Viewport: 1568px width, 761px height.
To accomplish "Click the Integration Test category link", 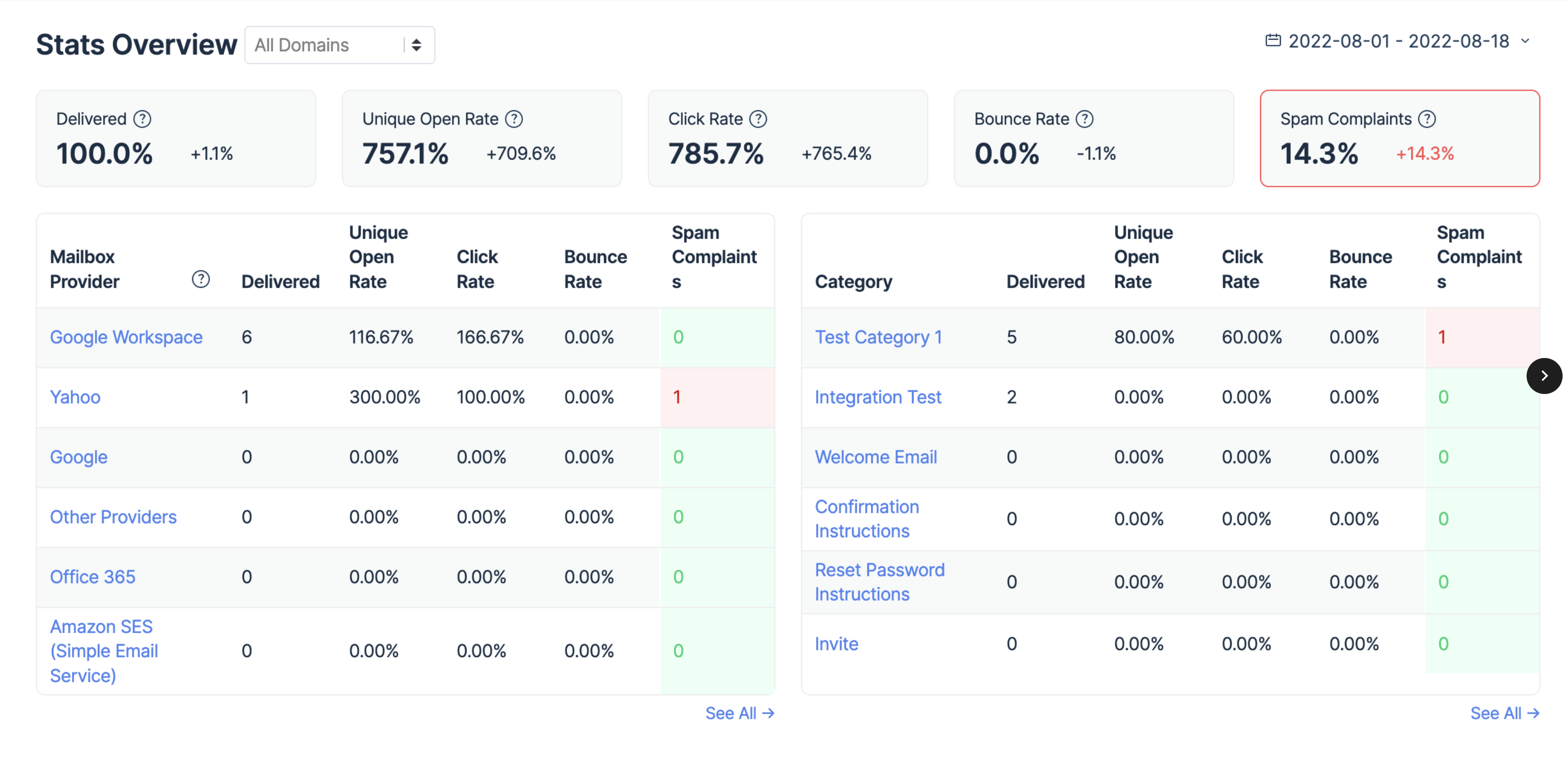I will pos(879,397).
